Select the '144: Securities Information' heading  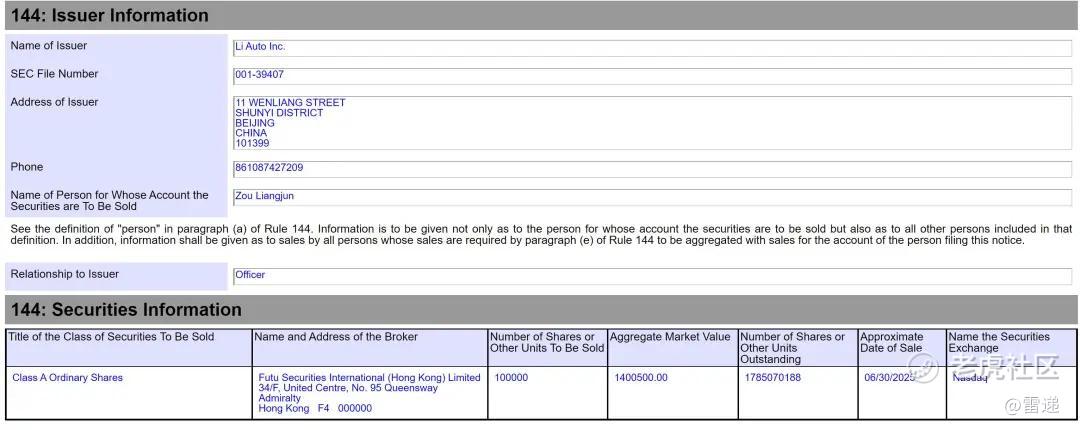tap(126, 310)
